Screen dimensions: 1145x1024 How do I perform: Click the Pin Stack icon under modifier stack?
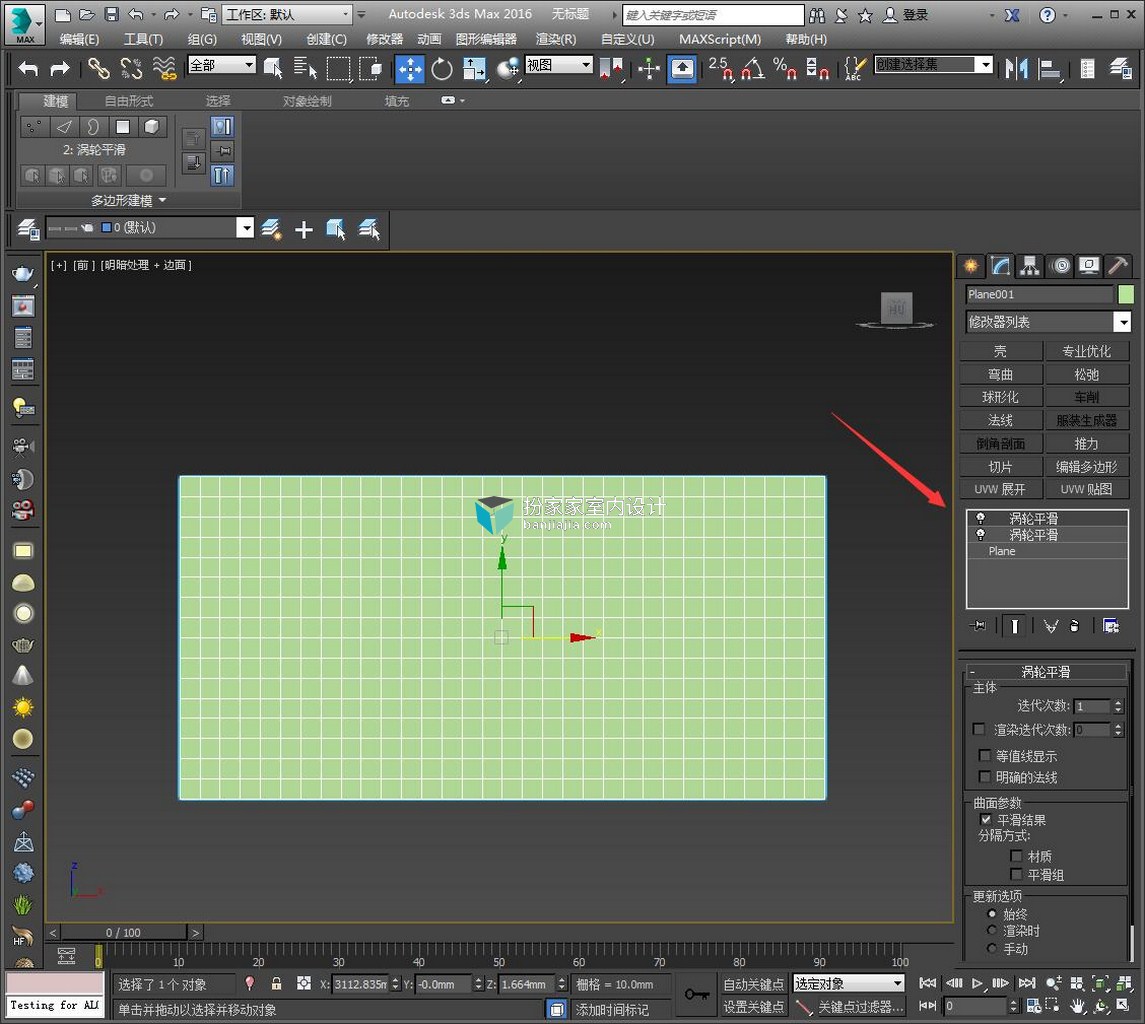click(x=978, y=626)
